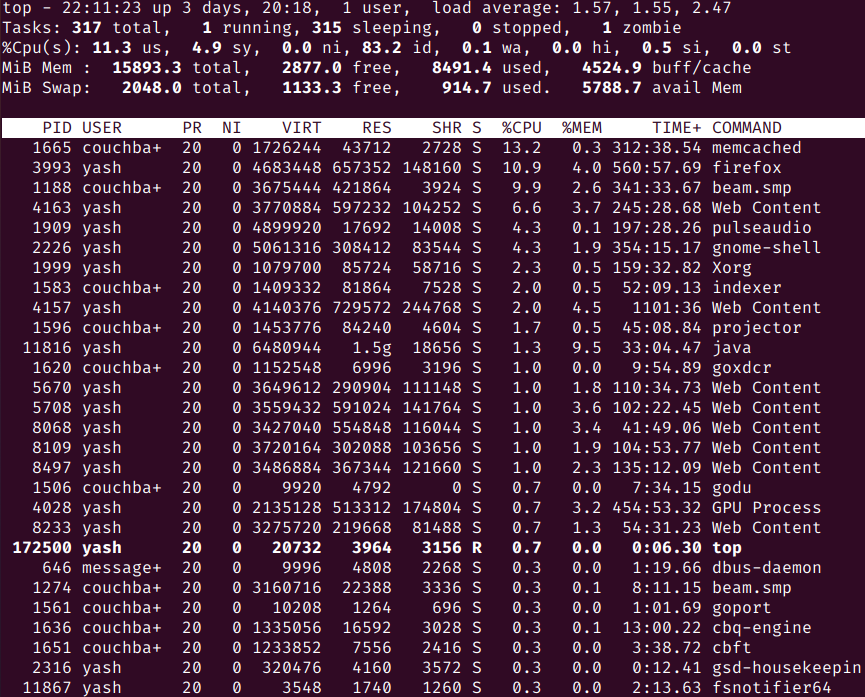Click PID 5708 in the list

pos(52,408)
